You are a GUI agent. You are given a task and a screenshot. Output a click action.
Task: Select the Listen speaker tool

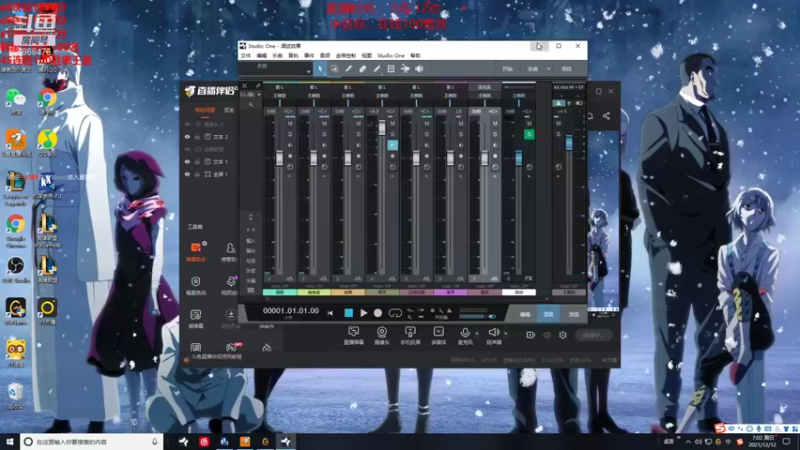419,69
